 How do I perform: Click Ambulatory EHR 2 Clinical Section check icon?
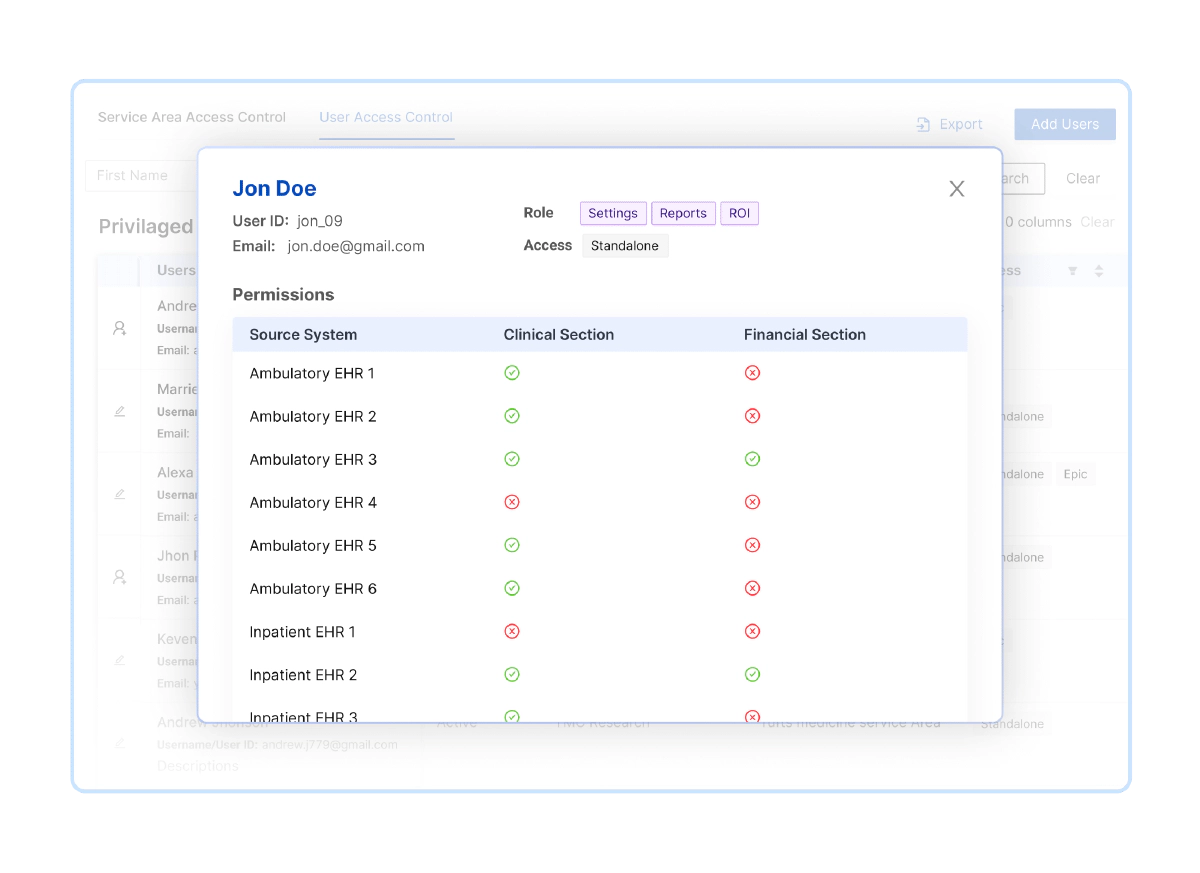[x=512, y=416]
